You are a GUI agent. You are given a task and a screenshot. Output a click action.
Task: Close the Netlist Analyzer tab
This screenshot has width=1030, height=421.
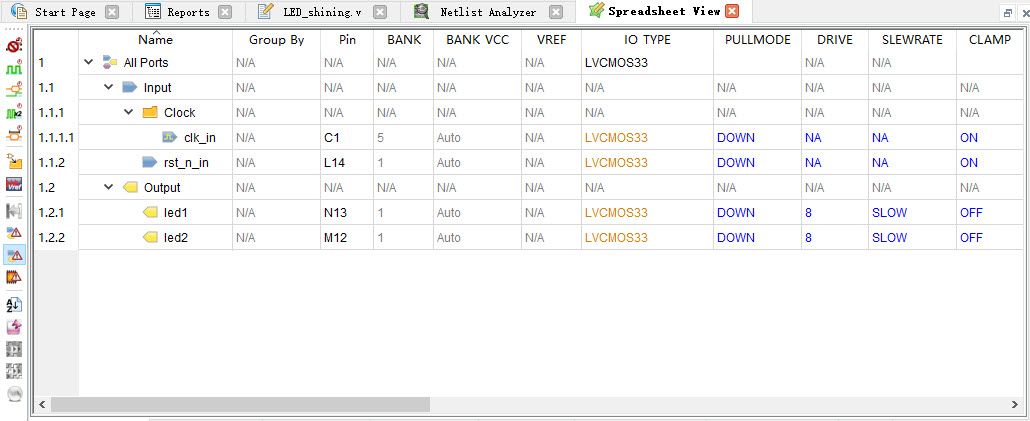[556, 12]
